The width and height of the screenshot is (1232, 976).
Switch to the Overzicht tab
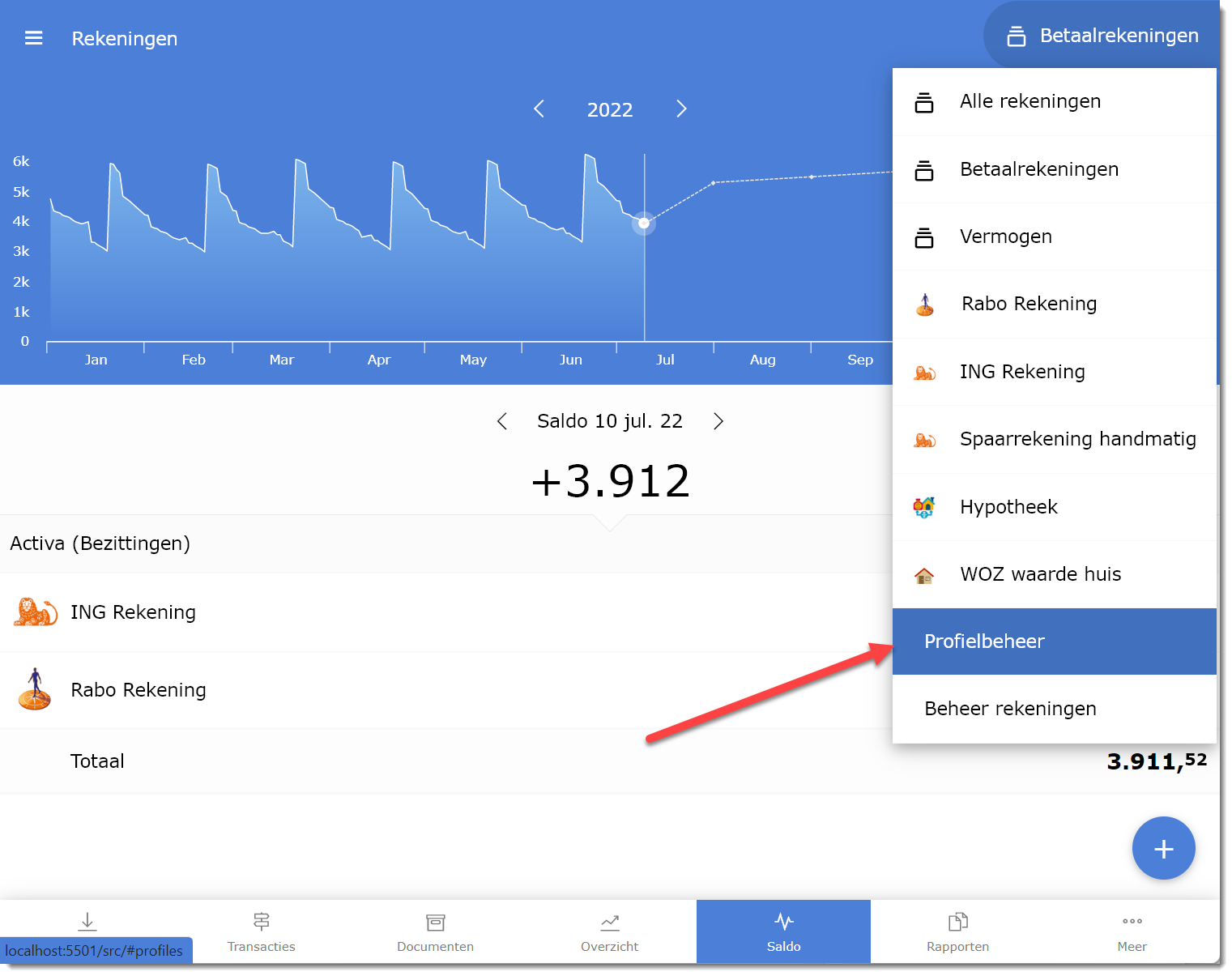[x=609, y=931]
